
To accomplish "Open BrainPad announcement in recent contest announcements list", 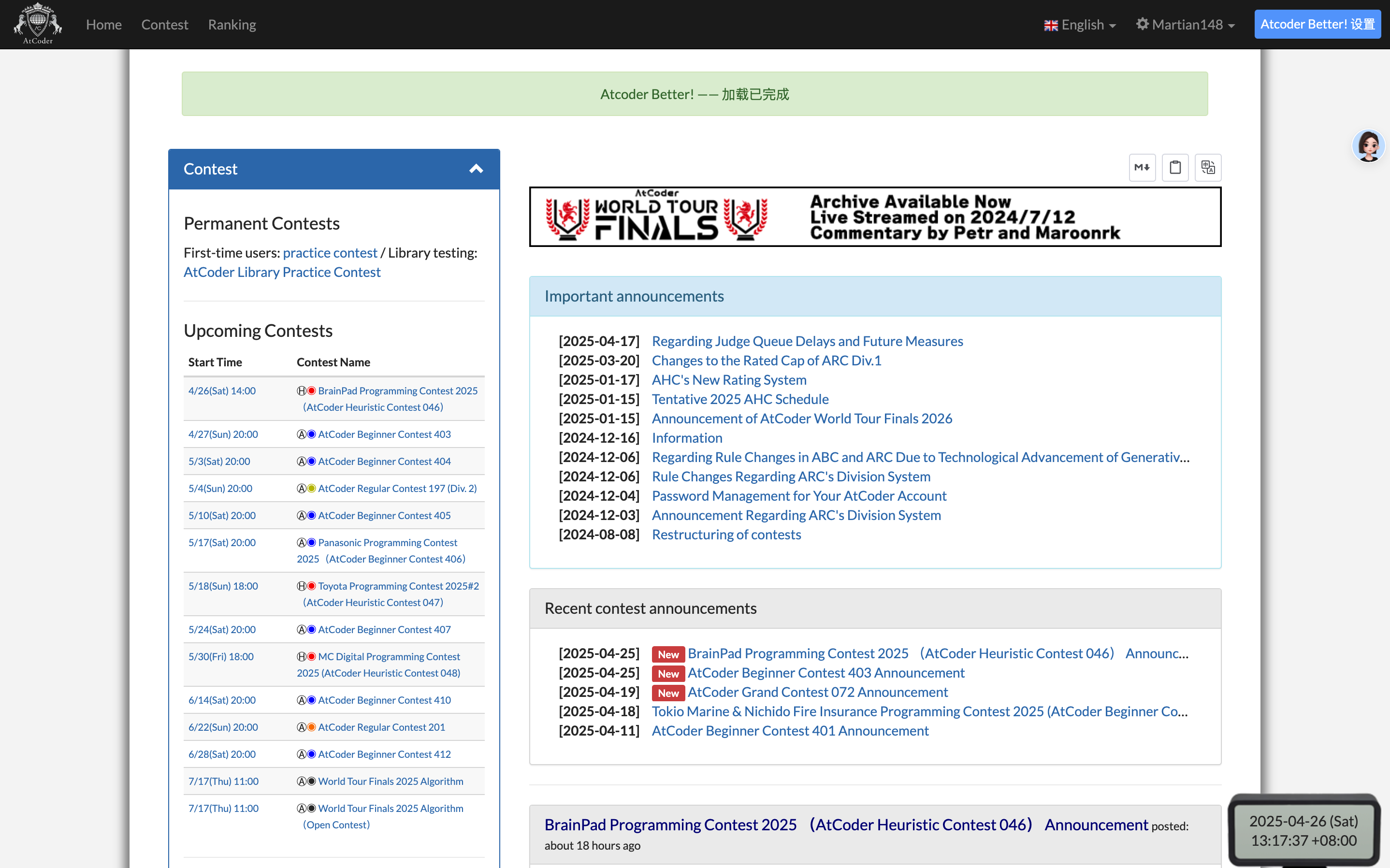I will (938, 653).
